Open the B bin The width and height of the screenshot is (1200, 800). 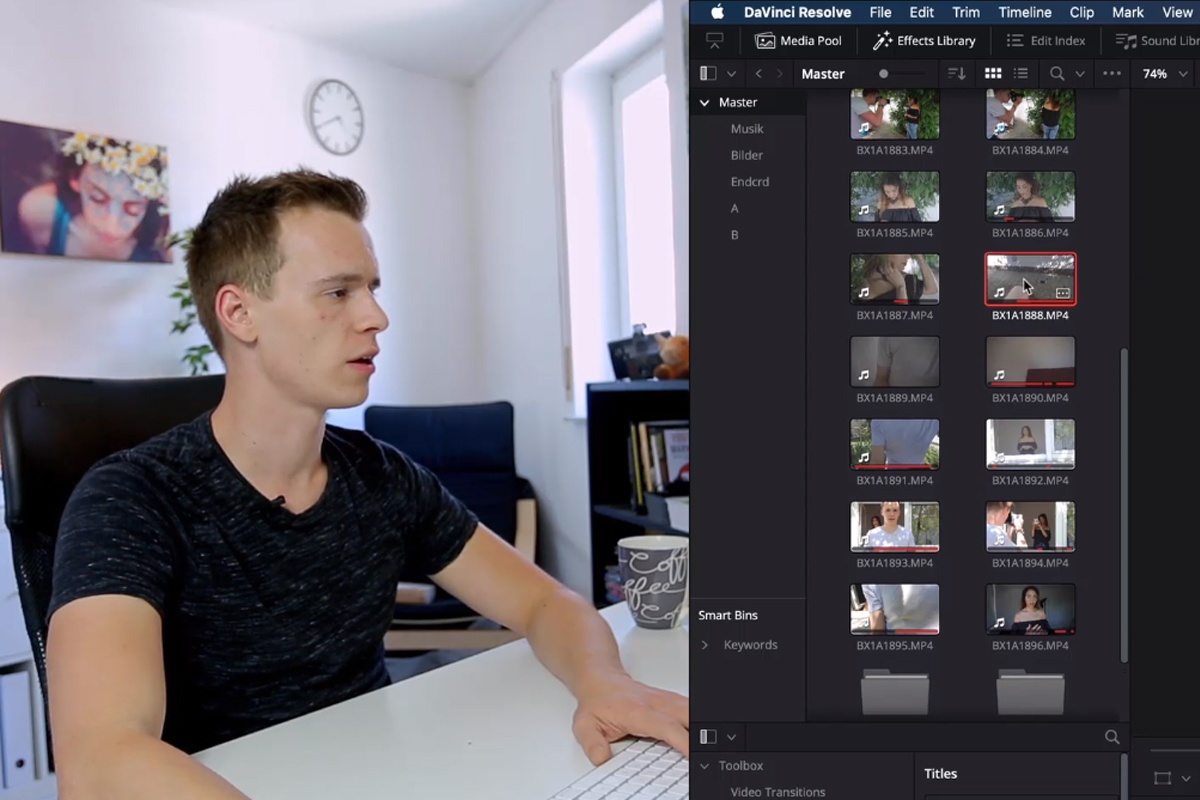tap(735, 235)
